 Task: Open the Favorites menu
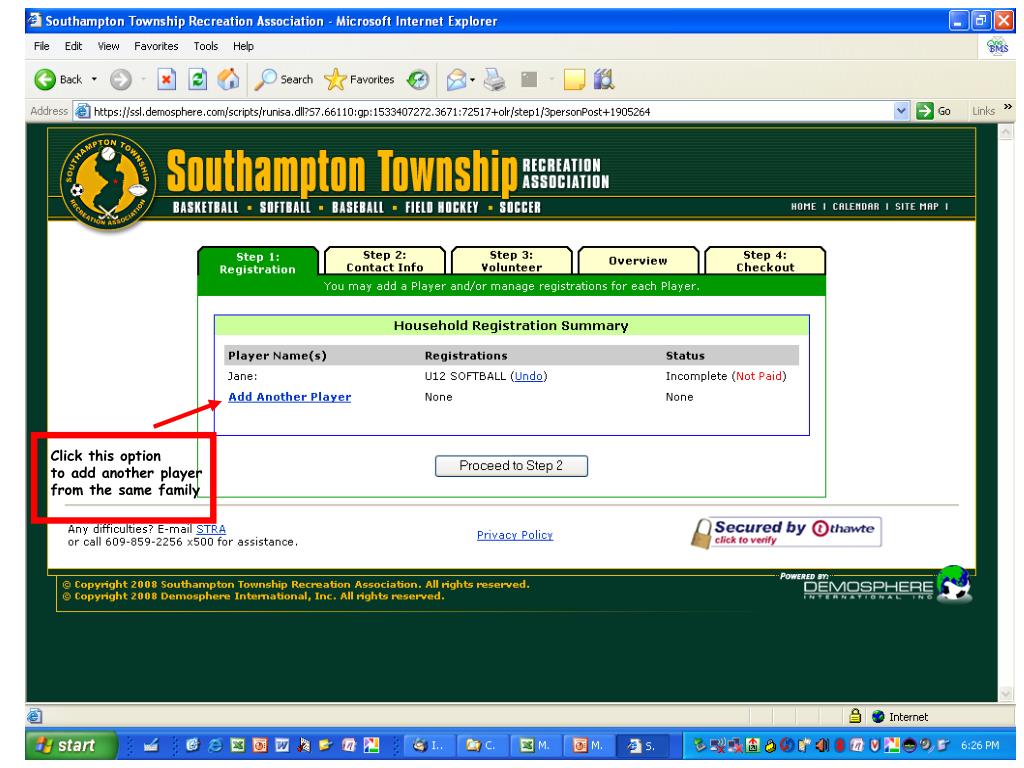coord(156,46)
